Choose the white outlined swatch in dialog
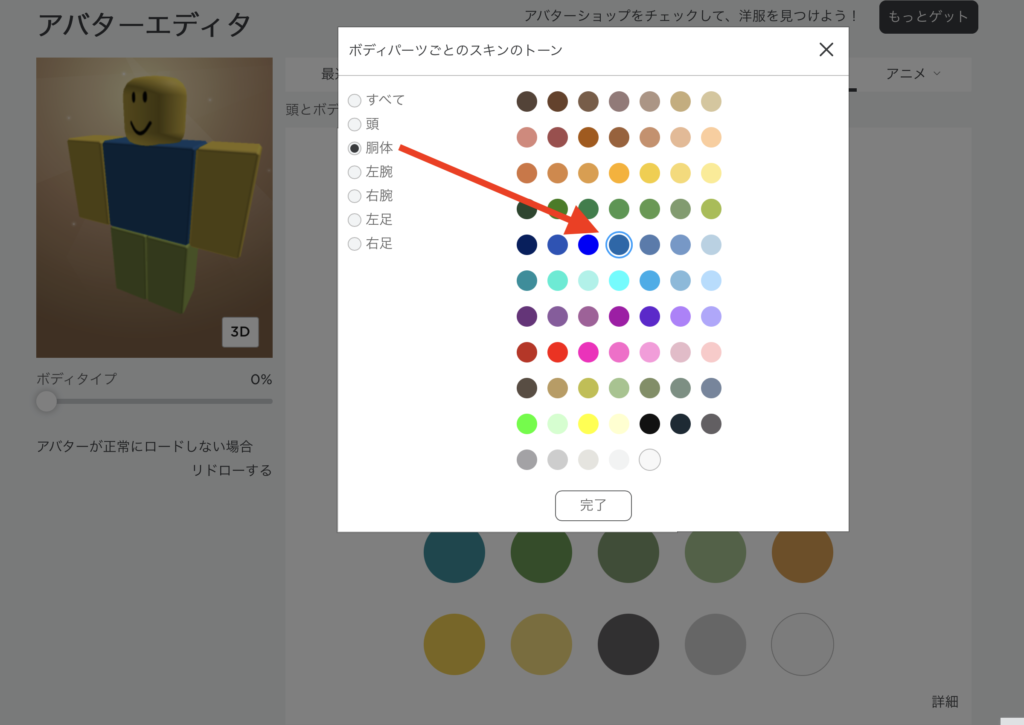The image size is (1024, 725). pos(650,460)
